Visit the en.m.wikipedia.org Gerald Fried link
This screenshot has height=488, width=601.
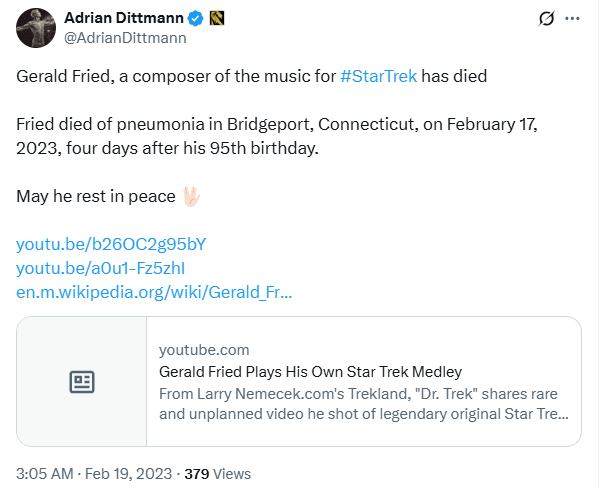(x=154, y=292)
